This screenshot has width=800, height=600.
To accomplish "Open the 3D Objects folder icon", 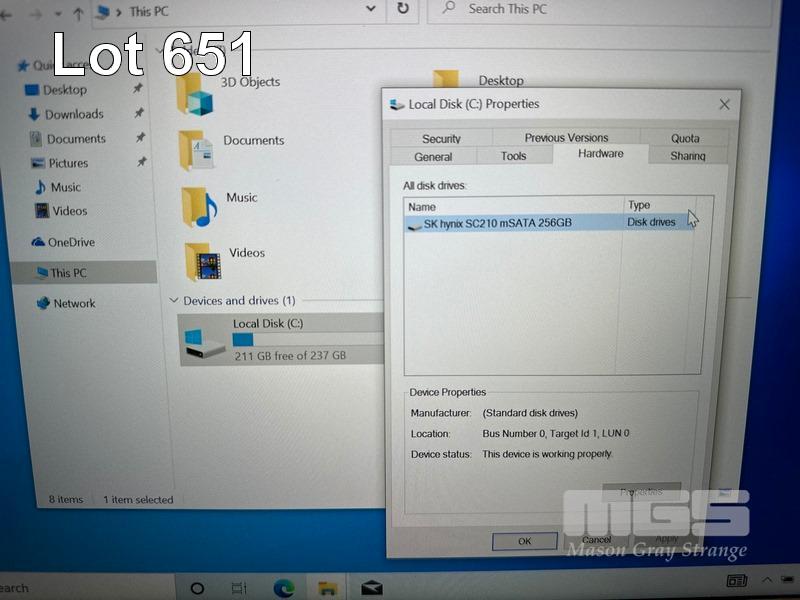I will click(197, 93).
